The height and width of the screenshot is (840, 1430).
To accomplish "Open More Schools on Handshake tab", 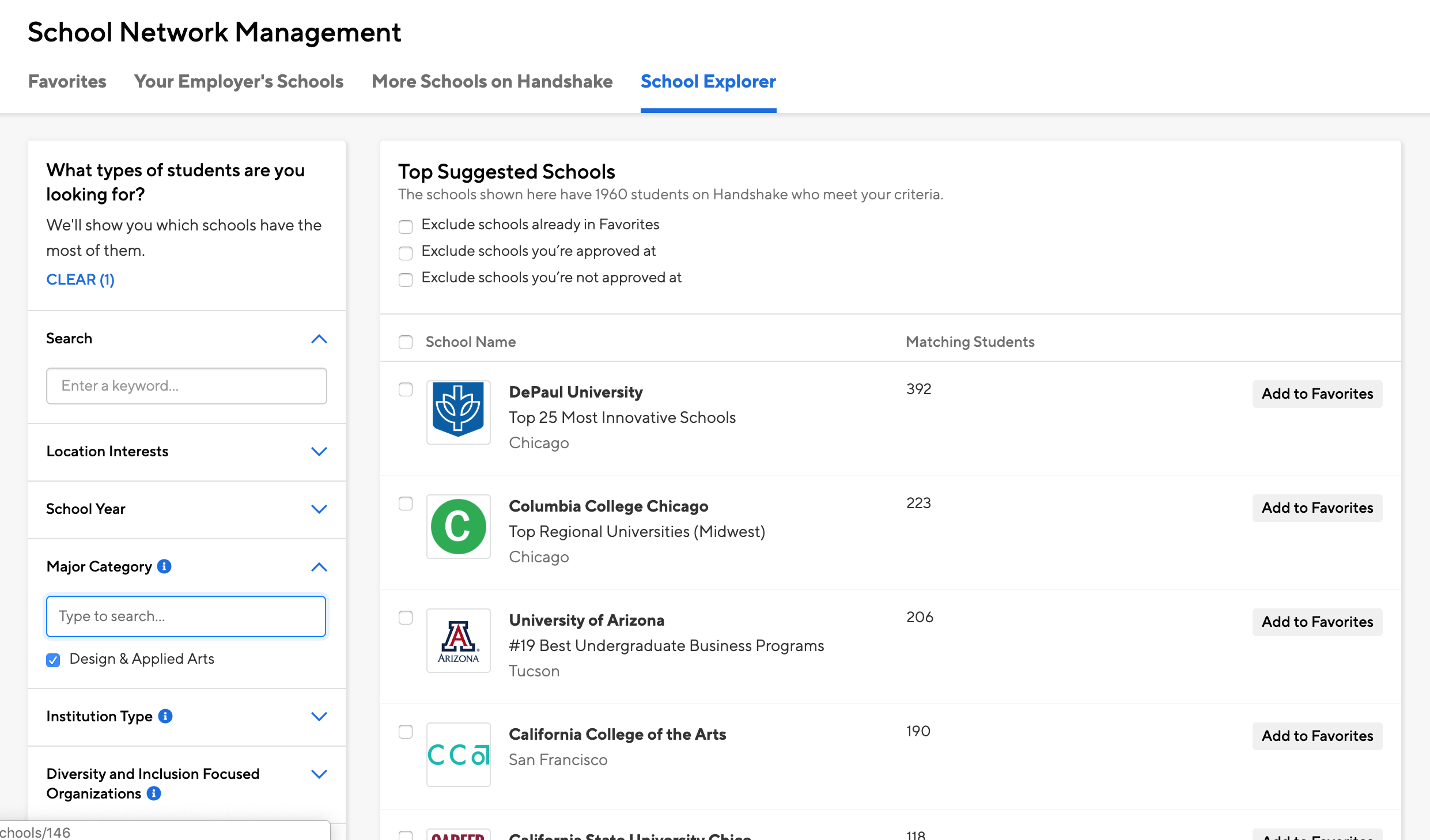I will [492, 81].
